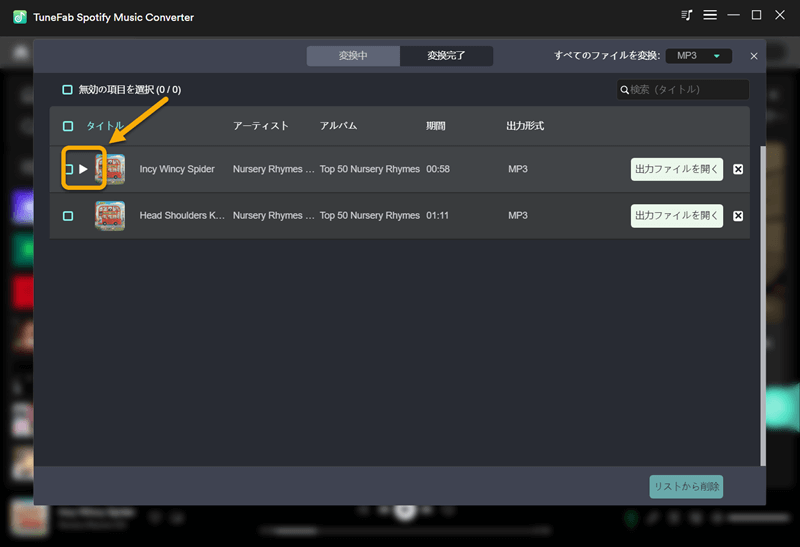The image size is (800, 547).
Task: Remove Incy Wincy Spider row with X icon
Action: click(738, 169)
